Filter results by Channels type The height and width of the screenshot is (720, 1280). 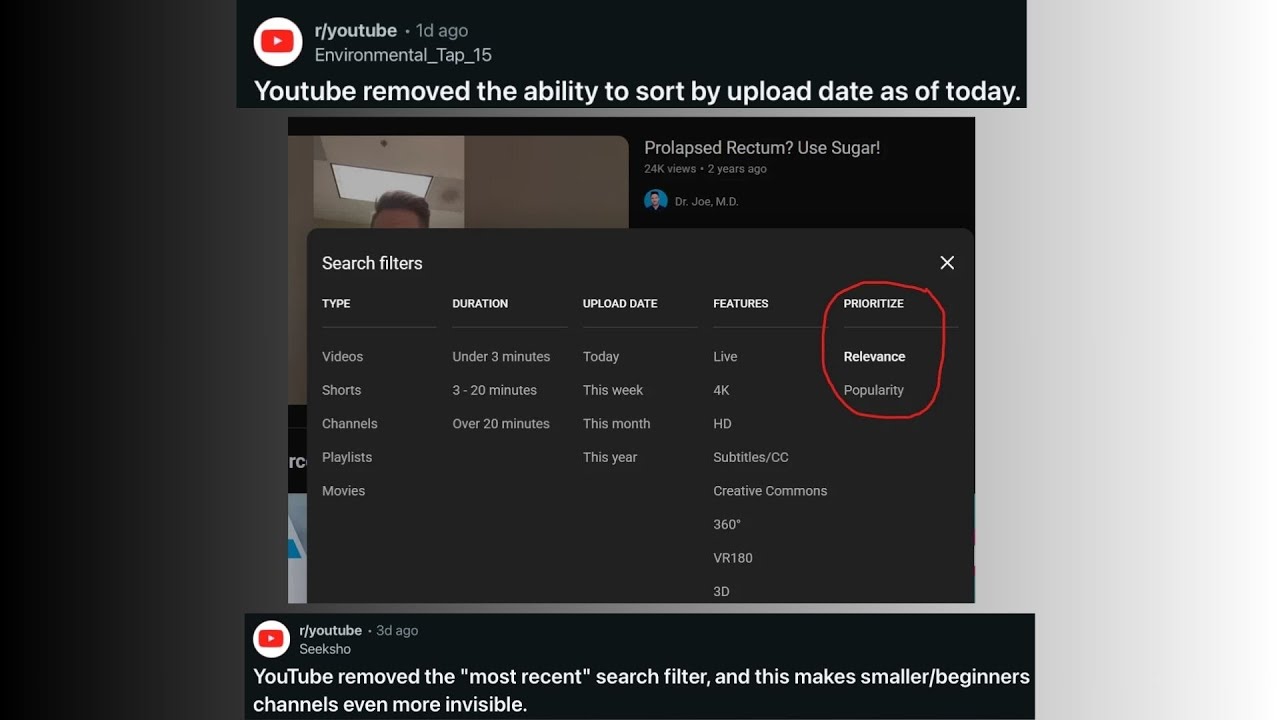click(349, 424)
